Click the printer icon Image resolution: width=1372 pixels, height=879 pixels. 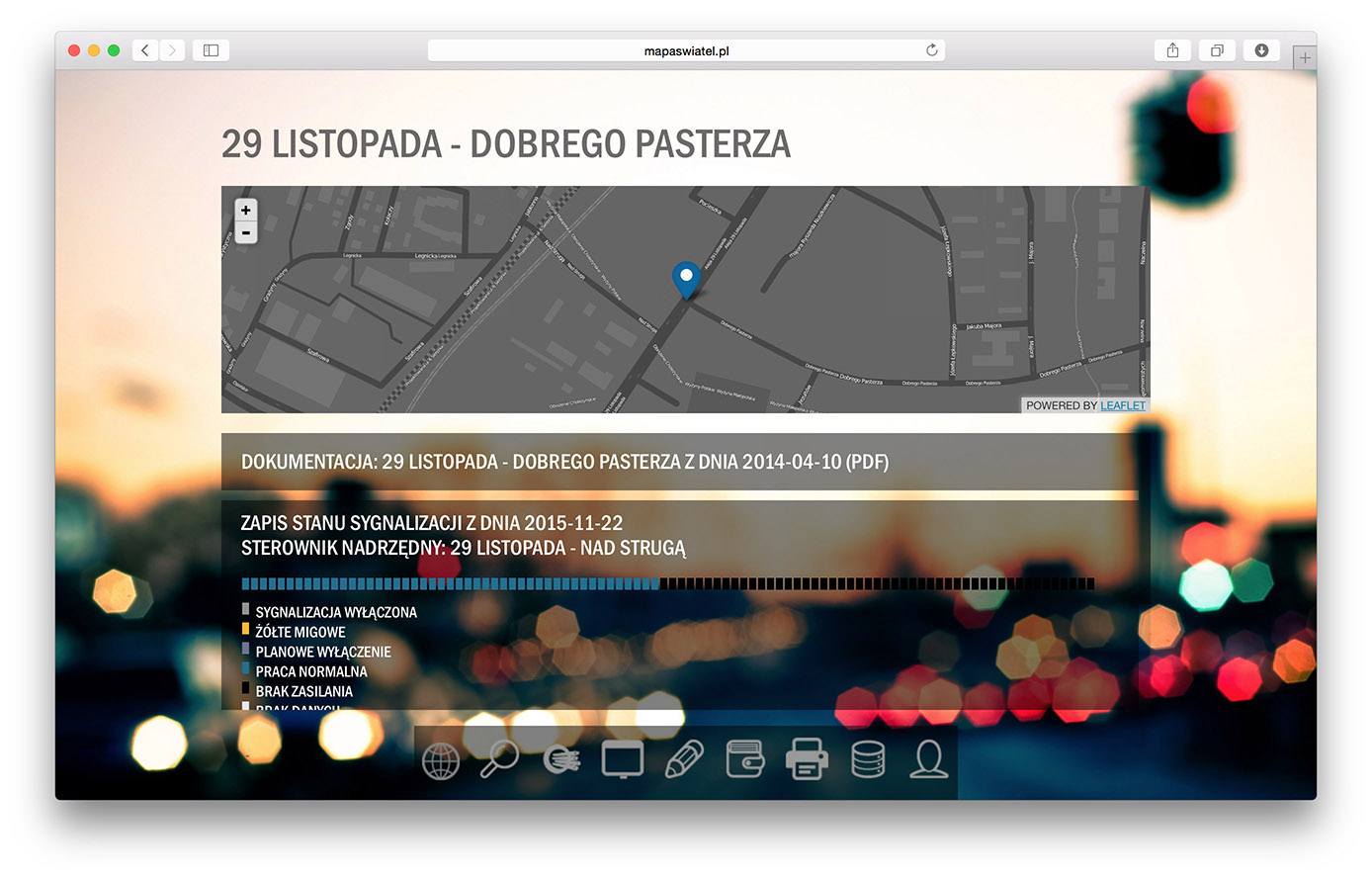pos(807,760)
